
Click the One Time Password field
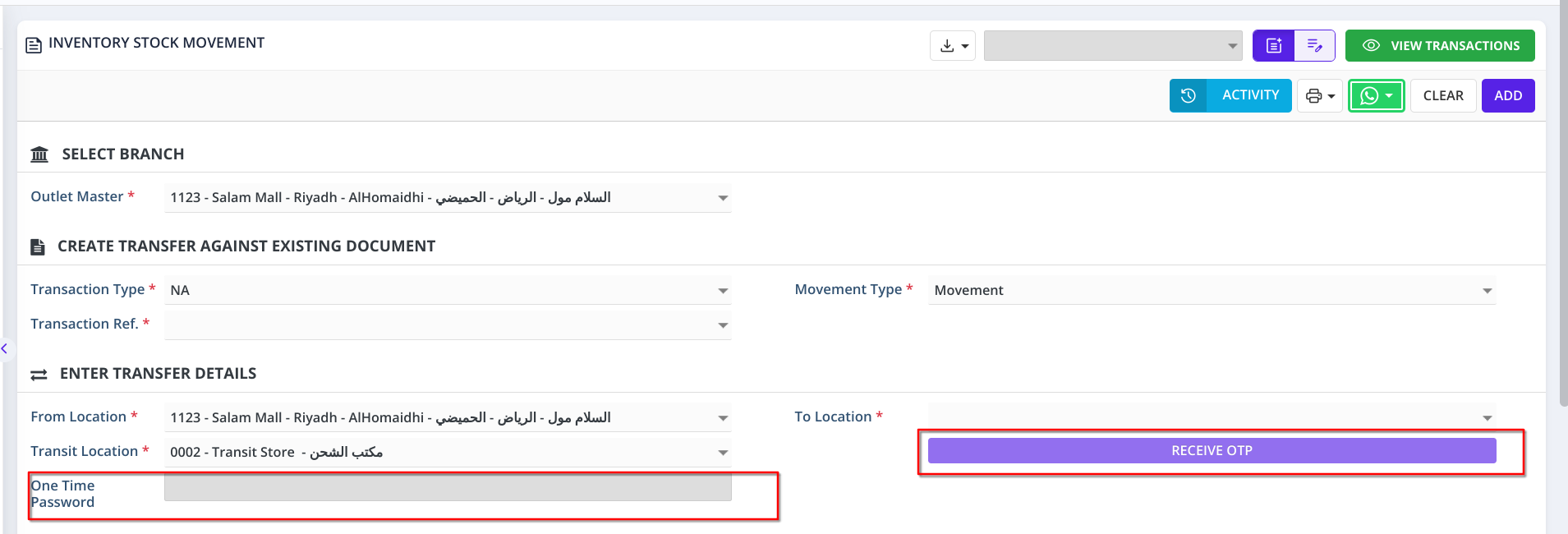pyautogui.click(x=448, y=488)
